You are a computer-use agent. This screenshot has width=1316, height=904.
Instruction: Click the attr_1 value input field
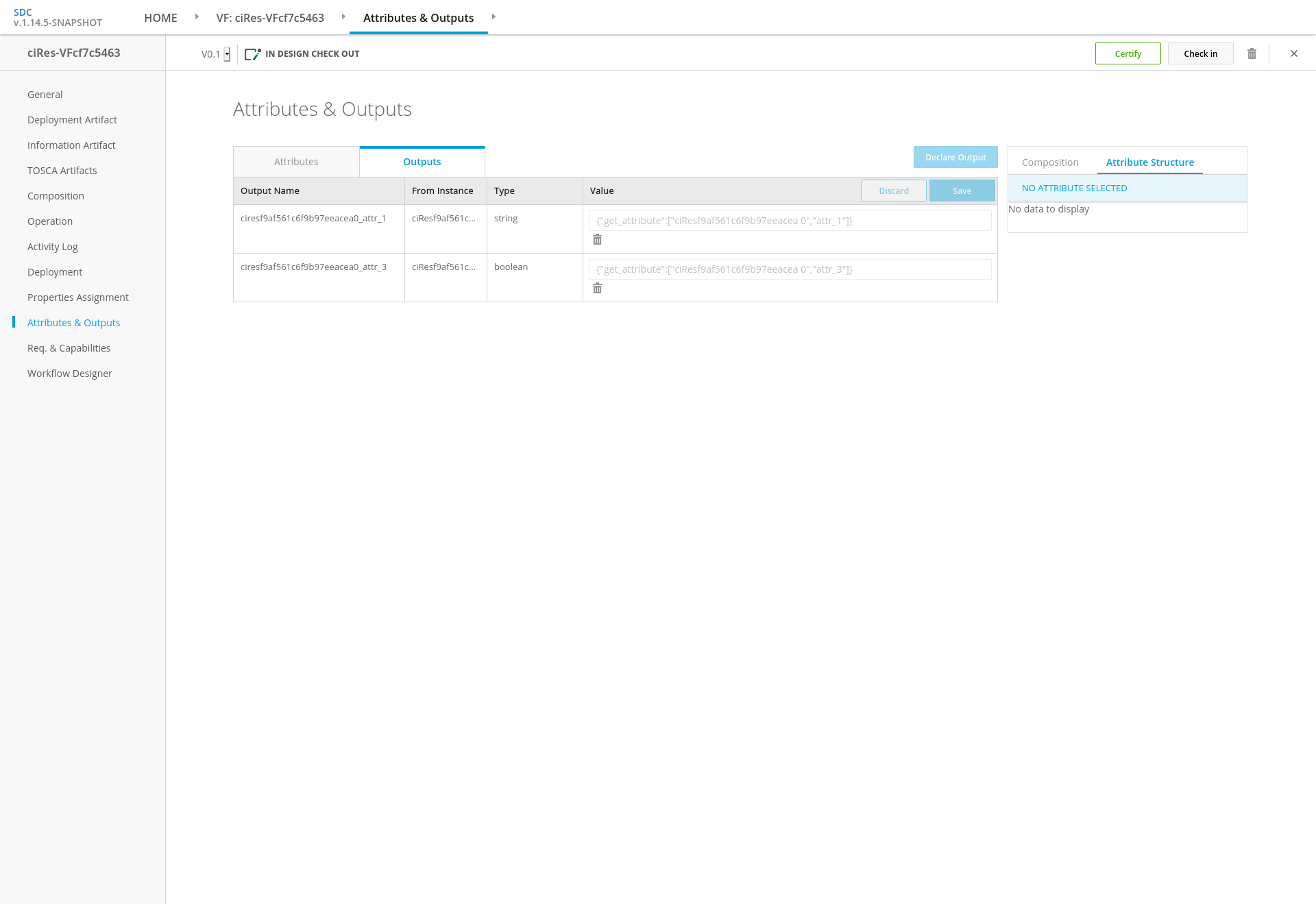point(790,221)
